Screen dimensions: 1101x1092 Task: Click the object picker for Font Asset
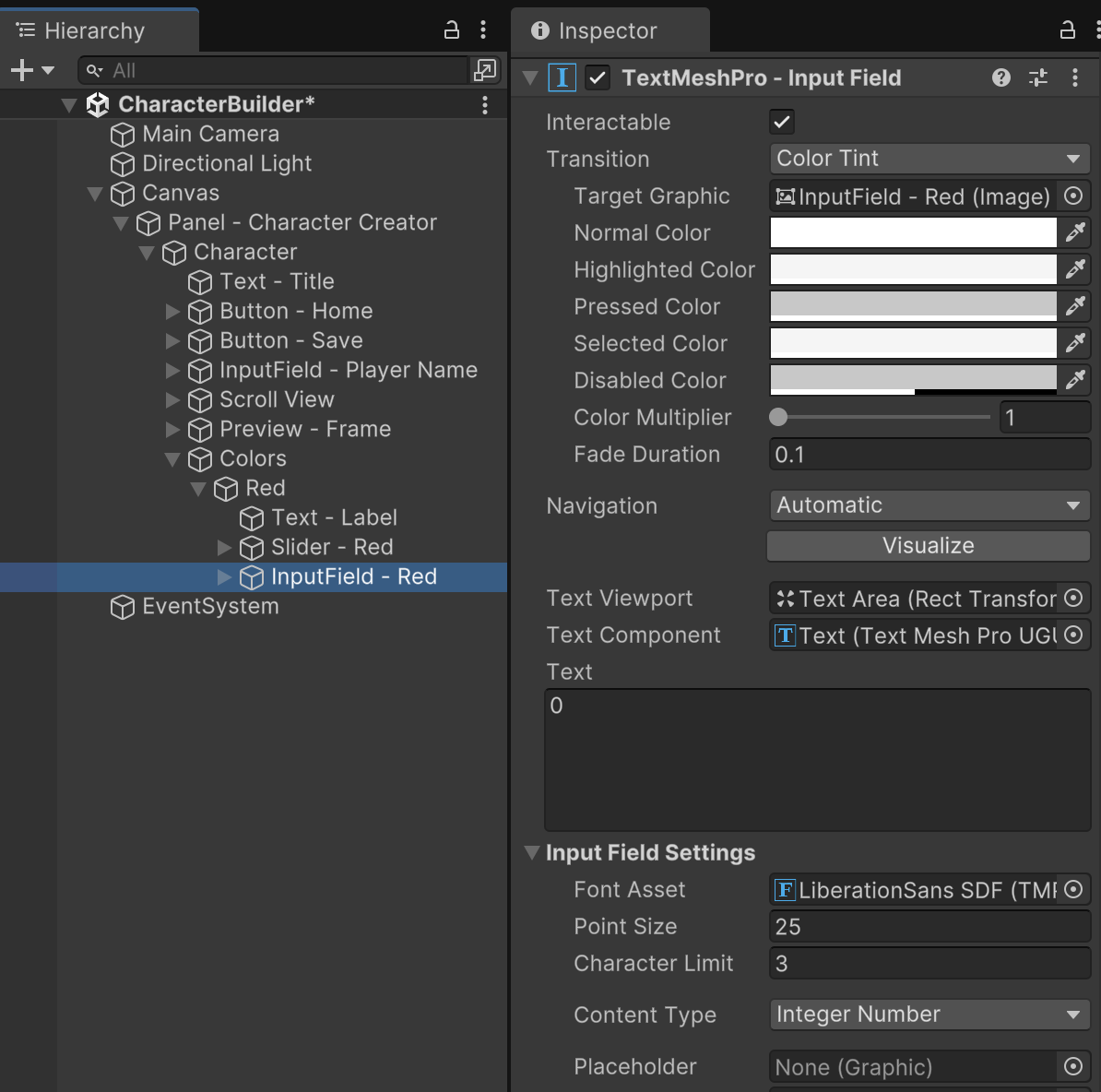(1073, 889)
